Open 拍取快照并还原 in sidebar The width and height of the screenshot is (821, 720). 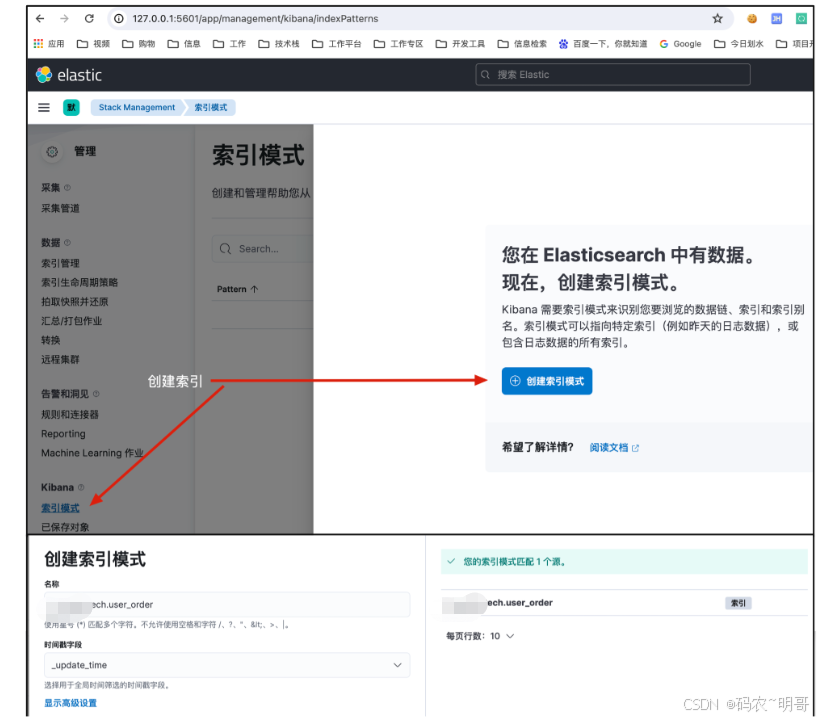[x=75, y=302]
